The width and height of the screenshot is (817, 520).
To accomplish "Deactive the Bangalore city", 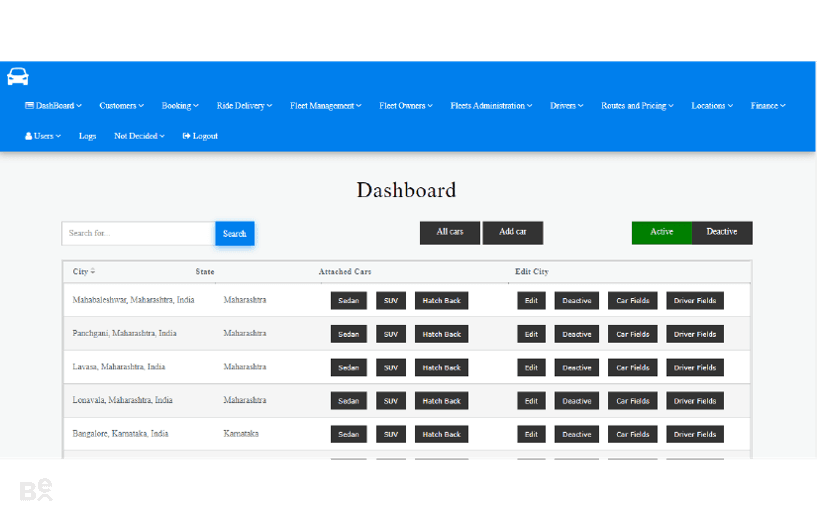I will (577, 434).
